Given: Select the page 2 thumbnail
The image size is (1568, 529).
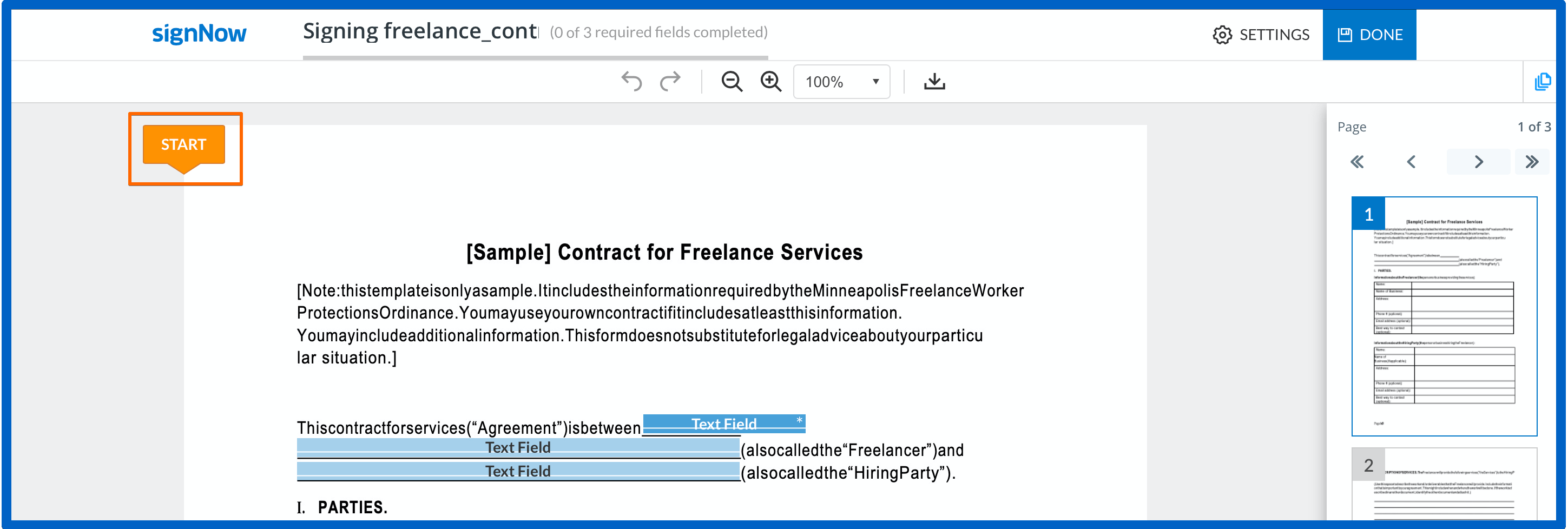Looking at the screenshot, I should tap(1444, 485).
